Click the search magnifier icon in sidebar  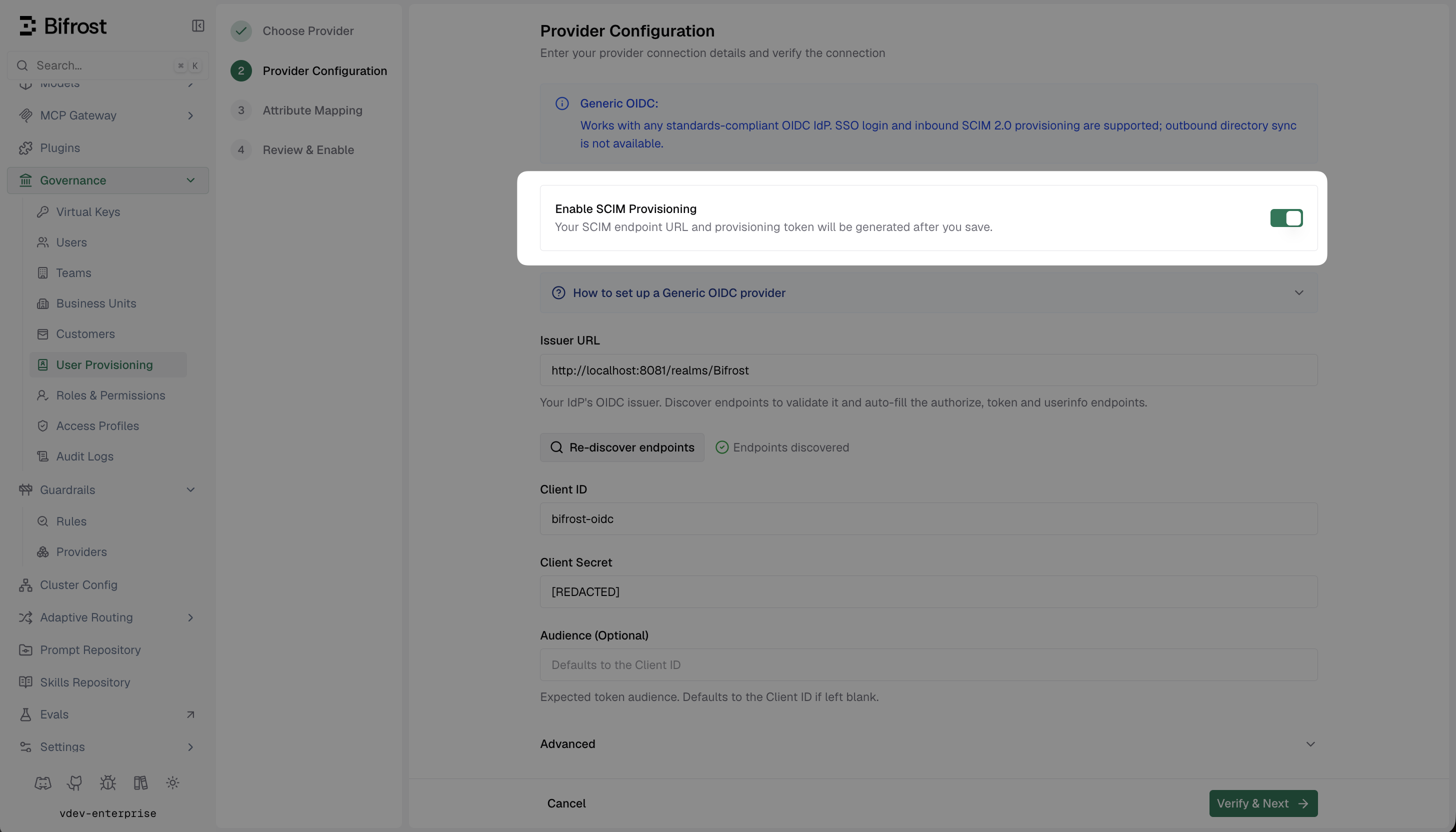click(22, 65)
